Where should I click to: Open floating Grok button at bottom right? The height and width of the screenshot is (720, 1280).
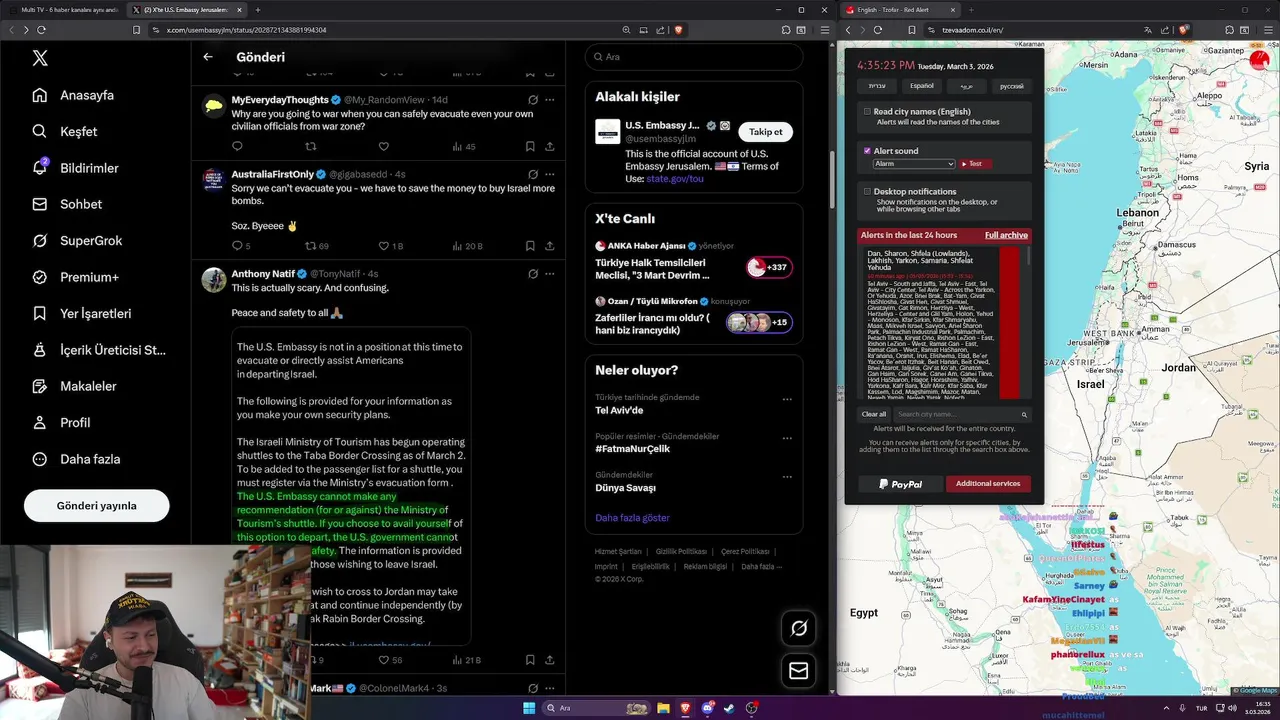click(798, 628)
